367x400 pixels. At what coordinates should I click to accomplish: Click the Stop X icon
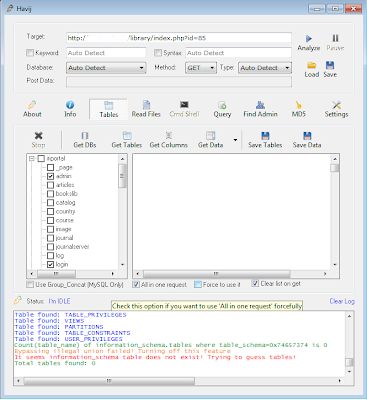38,135
